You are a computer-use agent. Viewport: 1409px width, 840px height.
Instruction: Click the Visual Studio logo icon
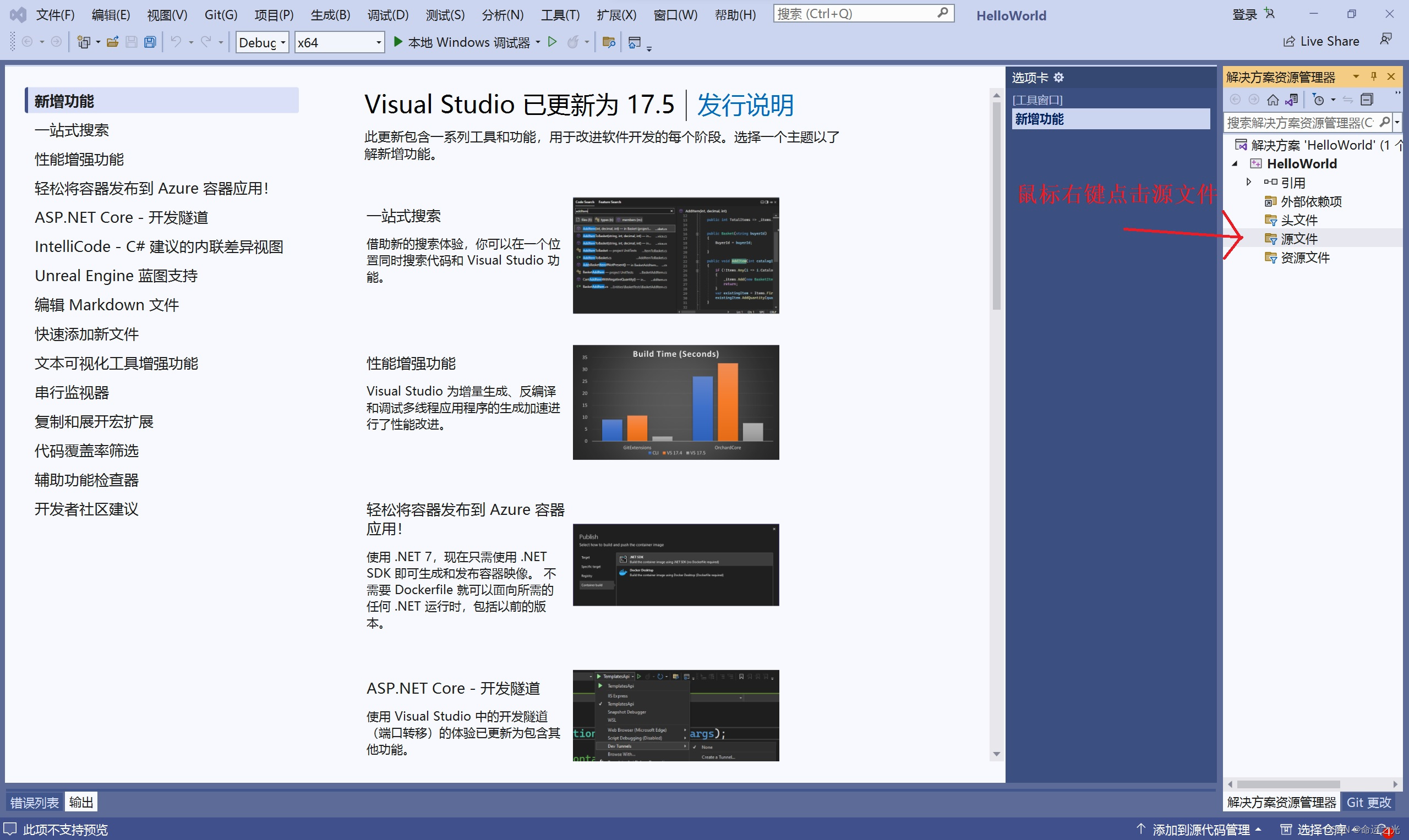18,15
